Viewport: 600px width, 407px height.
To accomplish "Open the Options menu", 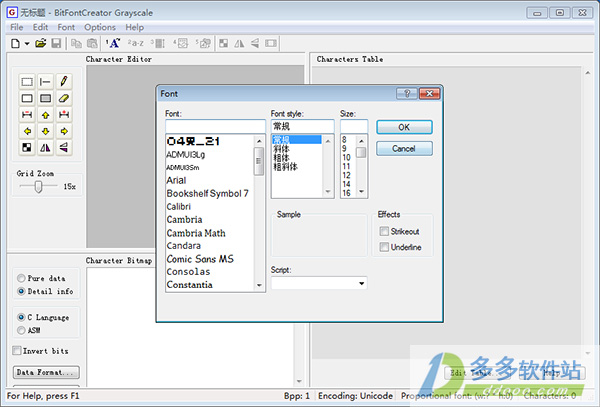I will [x=100, y=27].
